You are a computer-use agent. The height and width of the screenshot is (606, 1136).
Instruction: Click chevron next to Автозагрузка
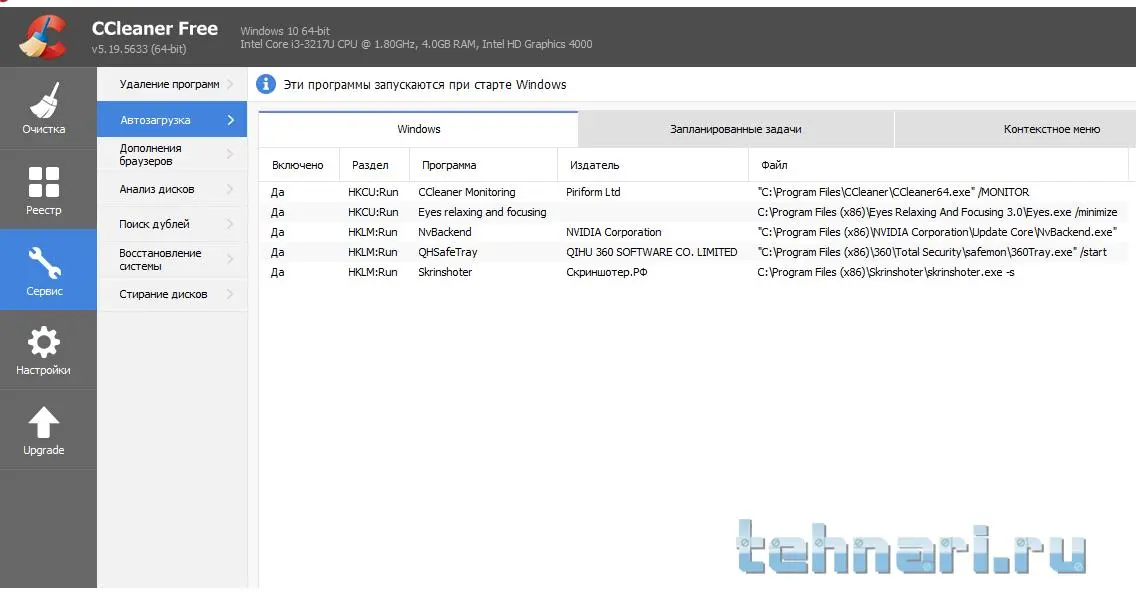[x=230, y=120]
